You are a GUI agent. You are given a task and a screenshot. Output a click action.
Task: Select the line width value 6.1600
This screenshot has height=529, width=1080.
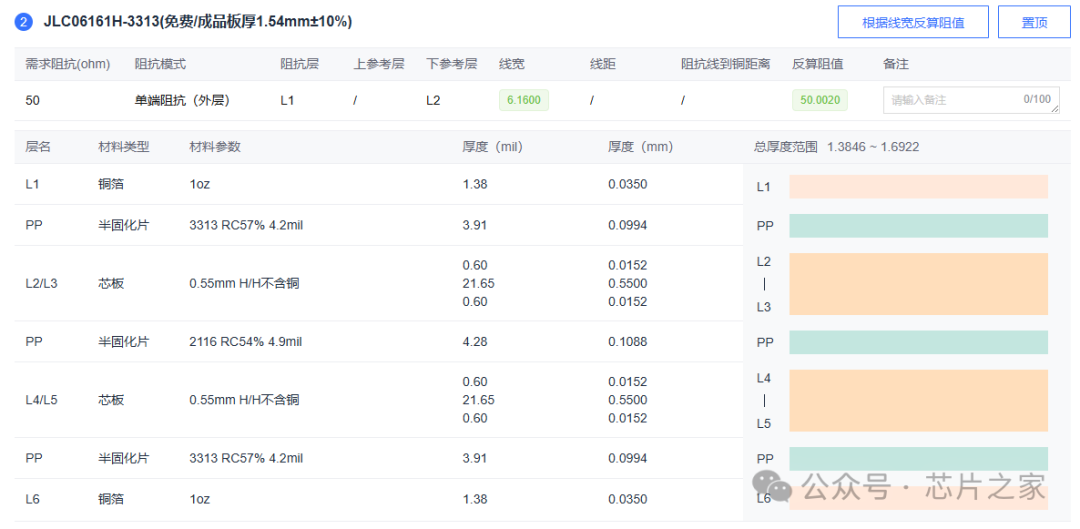pos(524,100)
